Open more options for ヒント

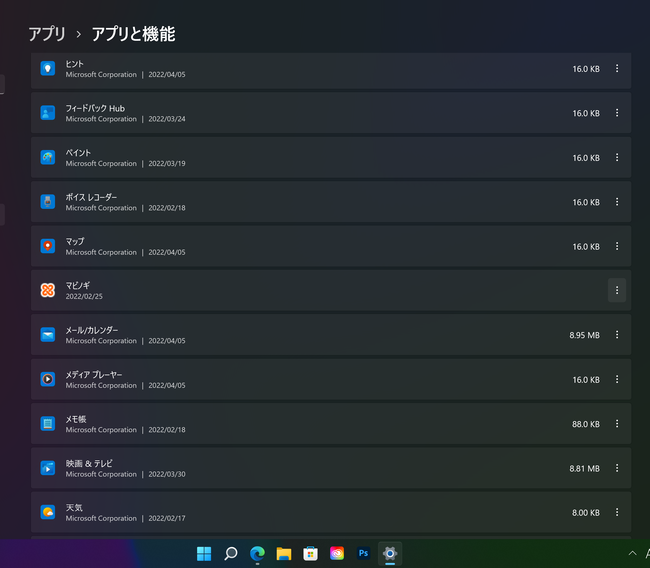pos(617,68)
